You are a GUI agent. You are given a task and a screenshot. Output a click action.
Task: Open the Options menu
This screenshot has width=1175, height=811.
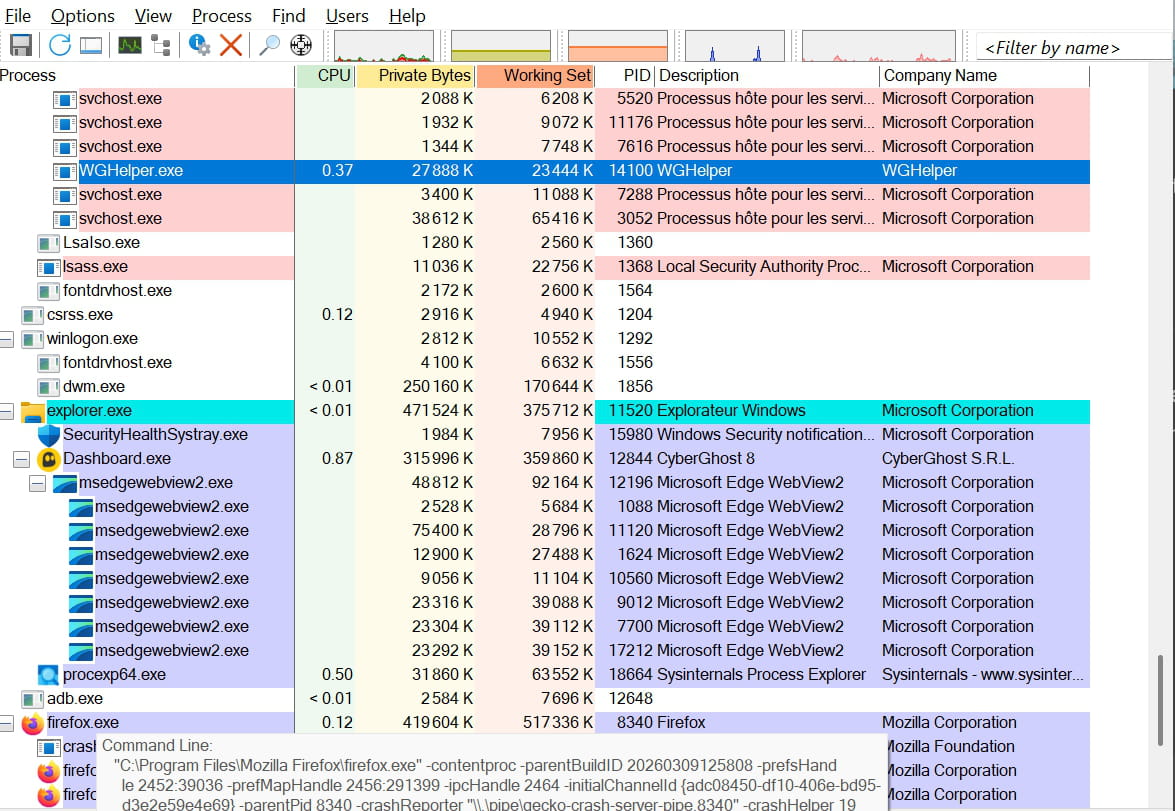click(83, 16)
